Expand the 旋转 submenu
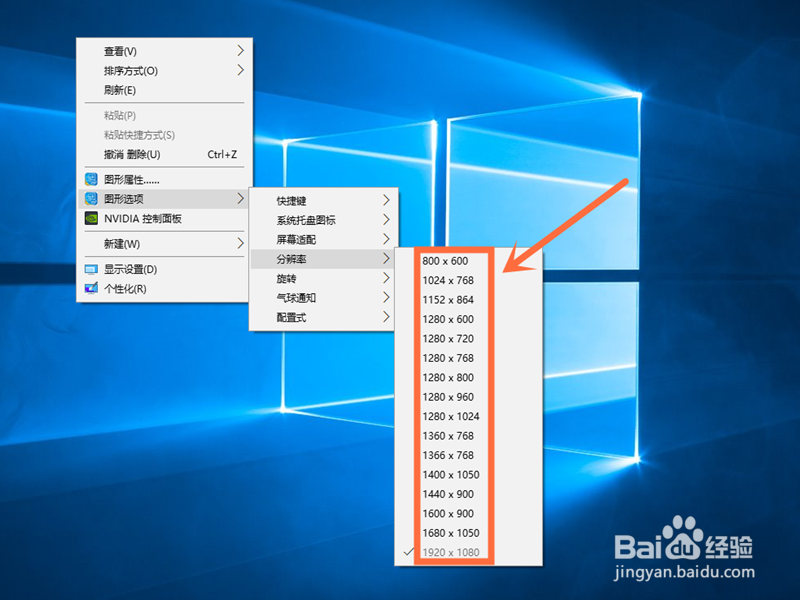The image size is (800, 600). [290, 278]
